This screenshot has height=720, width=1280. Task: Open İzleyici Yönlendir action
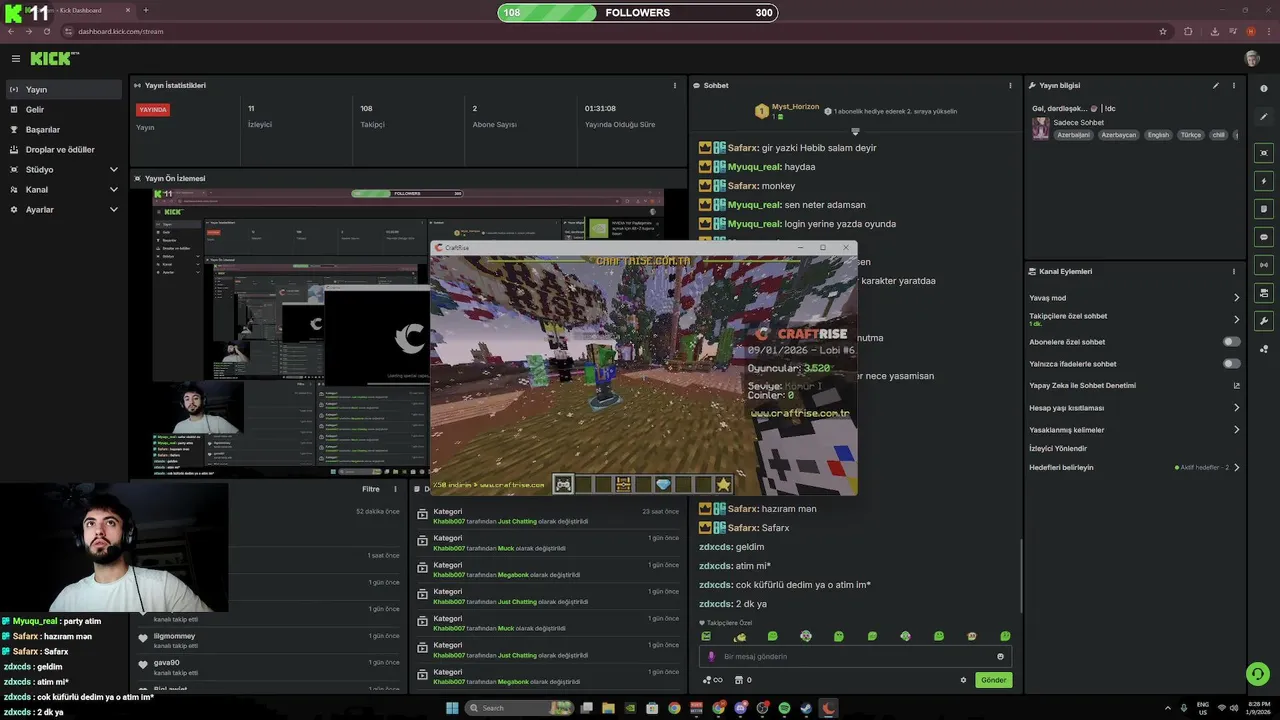1058,448
